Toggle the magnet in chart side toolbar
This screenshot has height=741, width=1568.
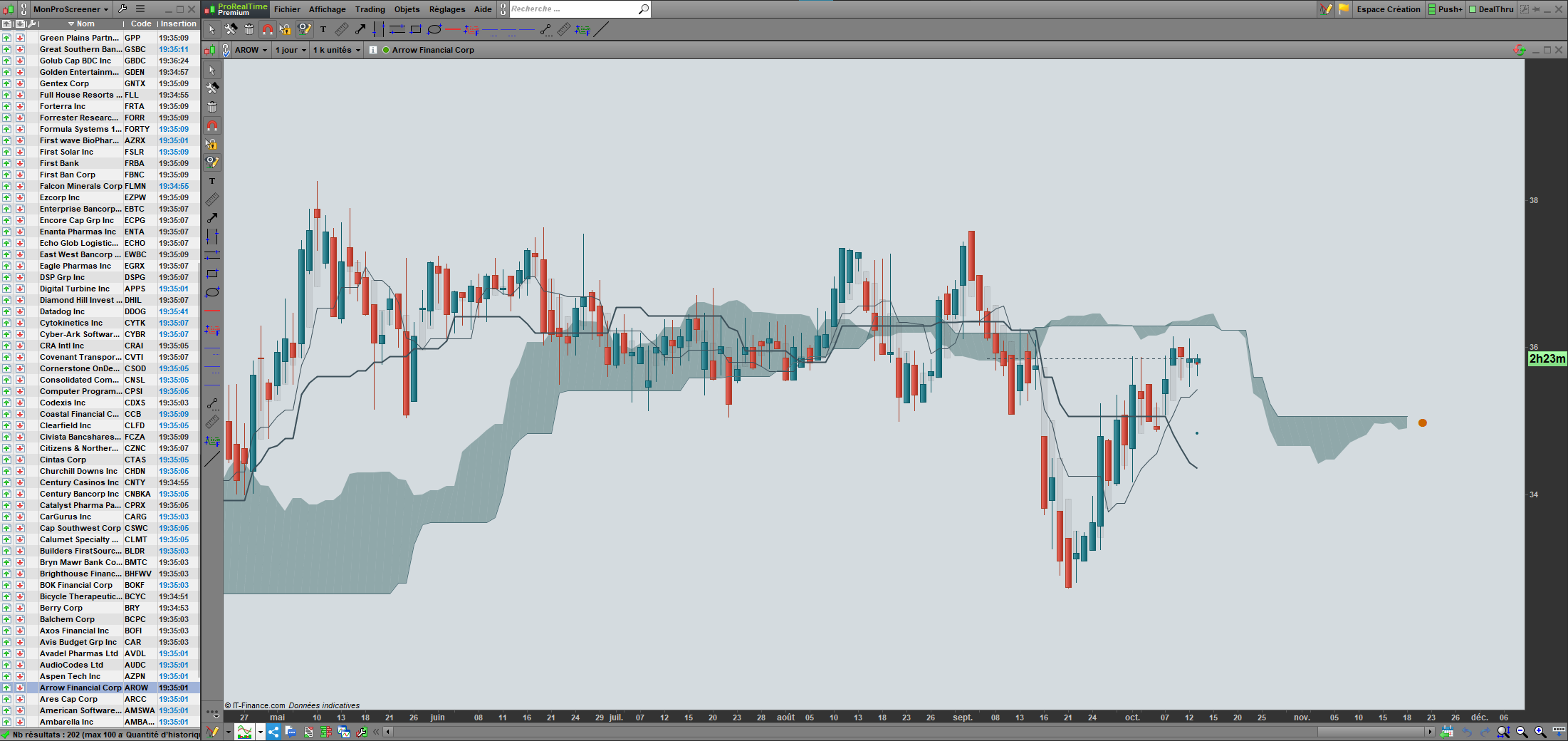coord(212,125)
